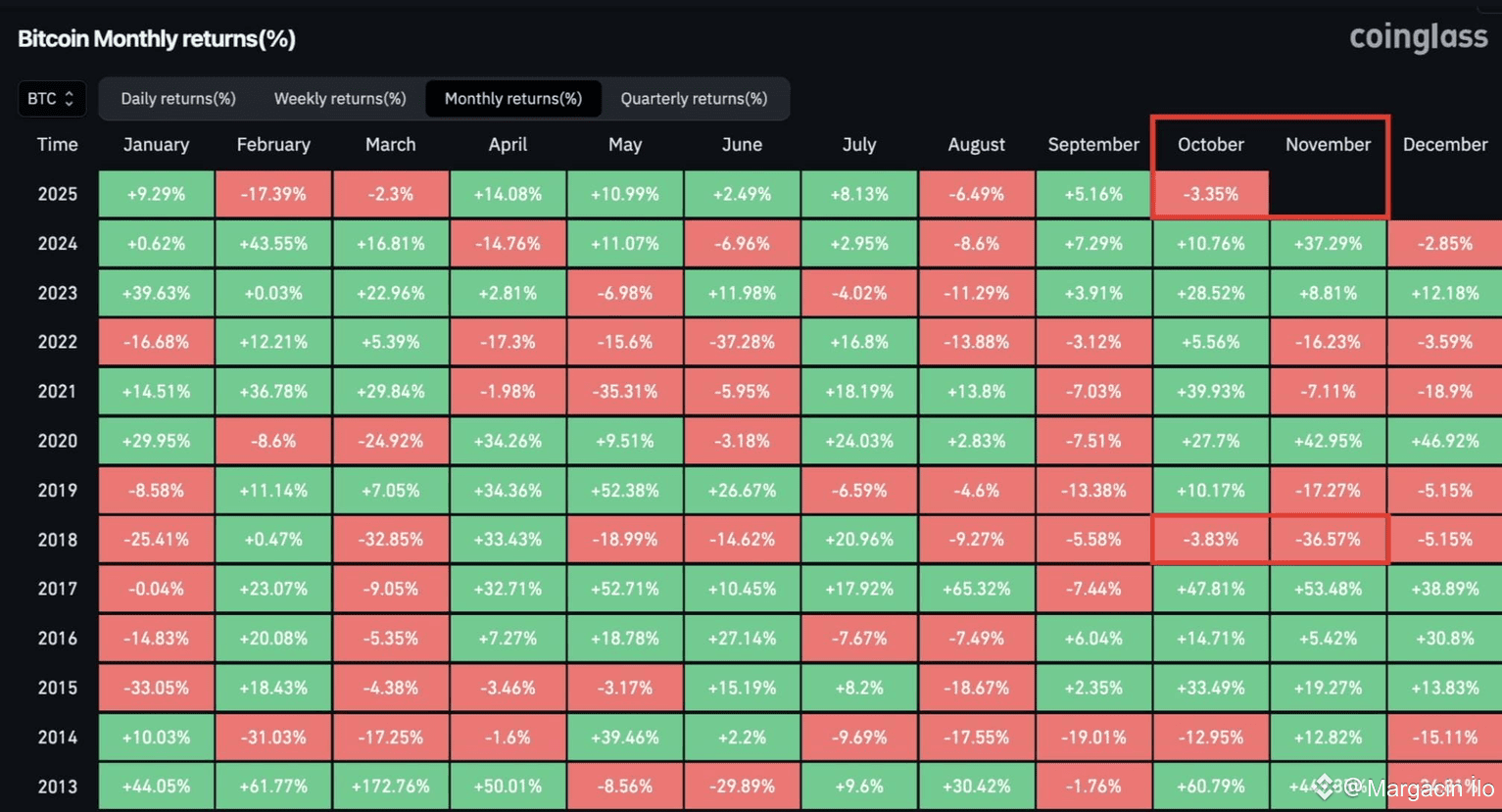Switch to Daily returns(%) tab
Viewport: 1502px width, 812px height.
click(x=178, y=98)
